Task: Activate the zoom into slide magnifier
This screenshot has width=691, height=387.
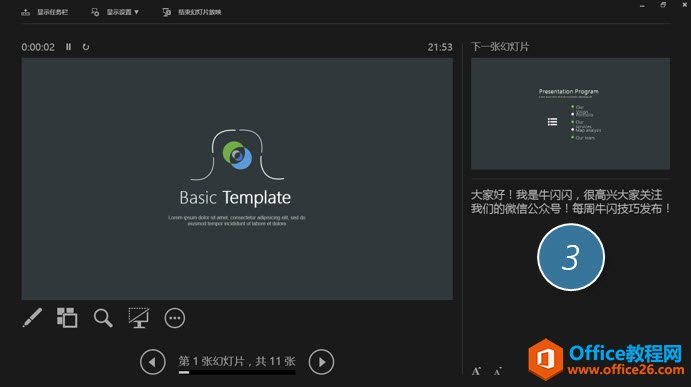Action: click(103, 317)
